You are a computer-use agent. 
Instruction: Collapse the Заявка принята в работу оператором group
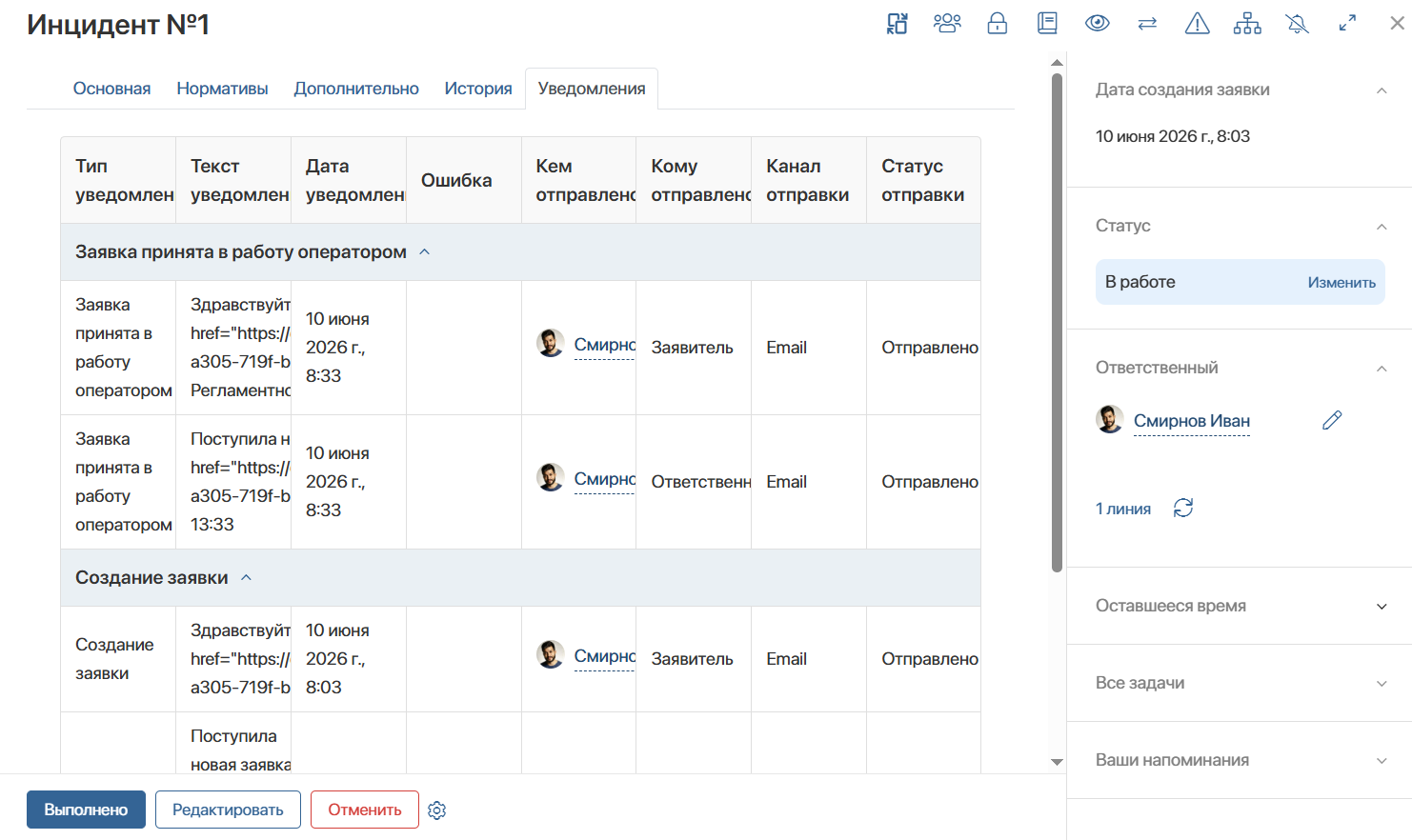point(425,252)
